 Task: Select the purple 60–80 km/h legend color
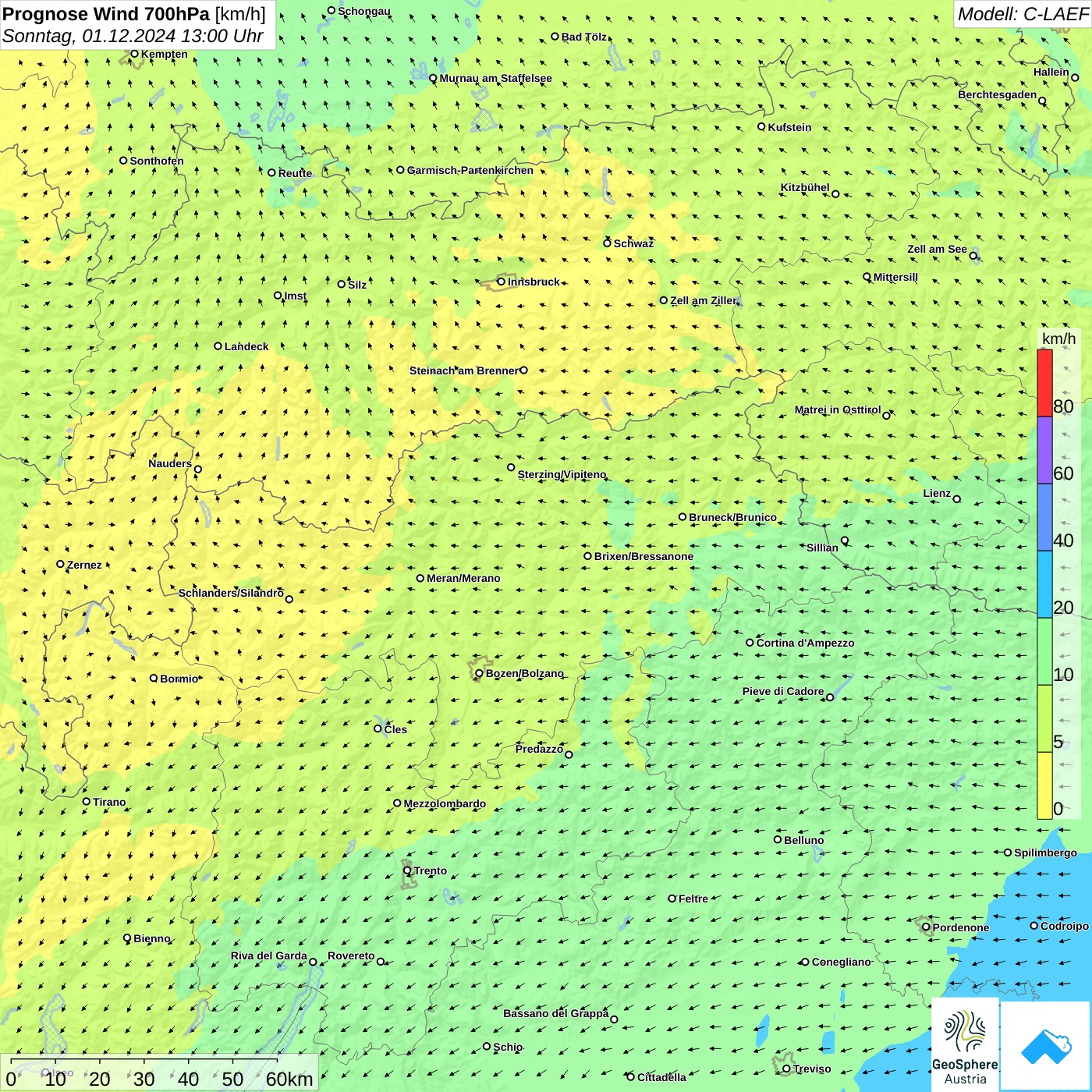click(1044, 451)
